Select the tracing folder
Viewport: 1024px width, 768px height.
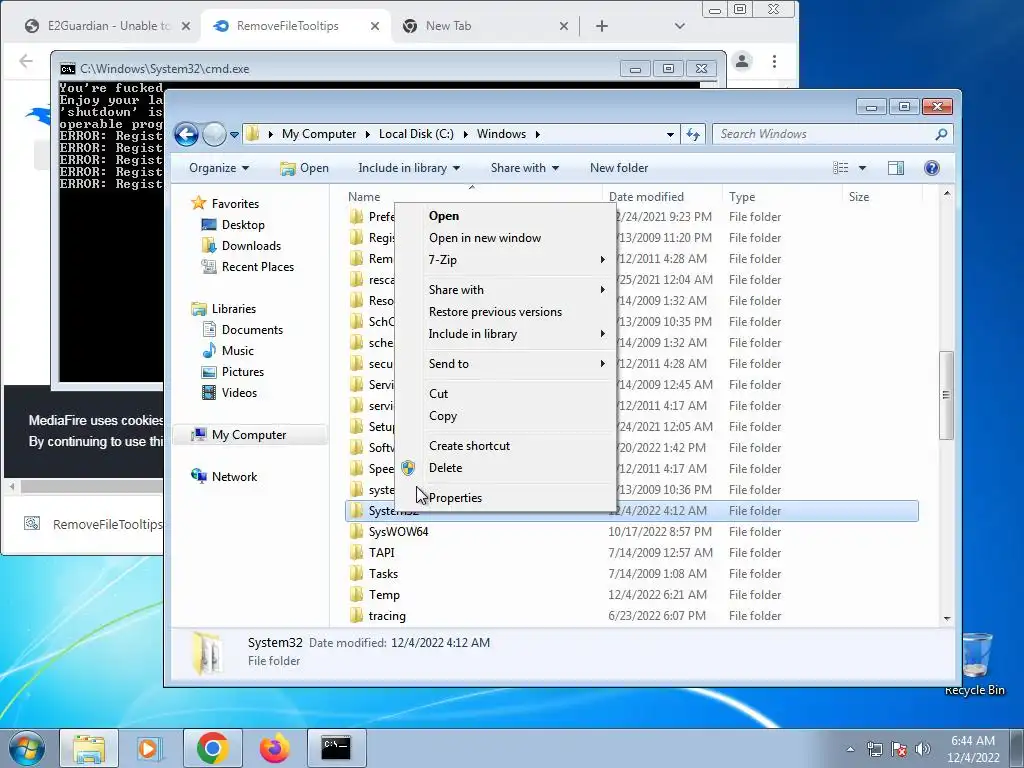[x=387, y=616]
